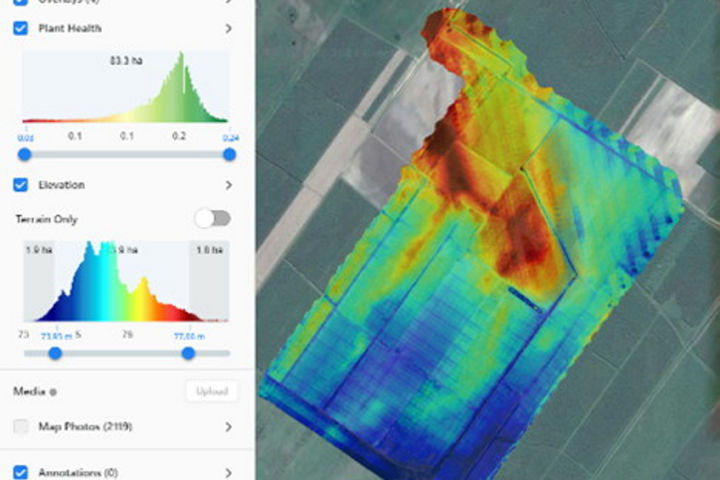Click the Upload media button
The height and width of the screenshot is (480, 720).
[x=212, y=391]
